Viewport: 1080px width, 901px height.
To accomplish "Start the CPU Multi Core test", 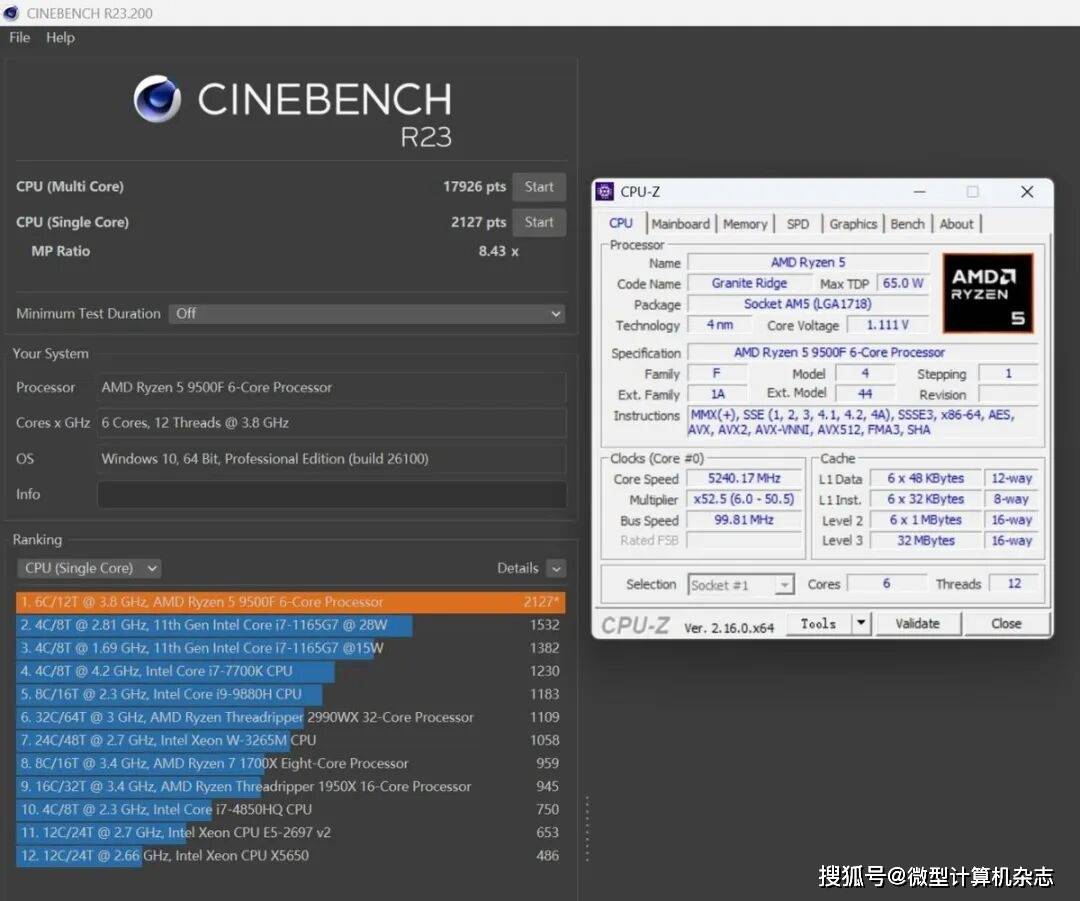I will (x=539, y=187).
